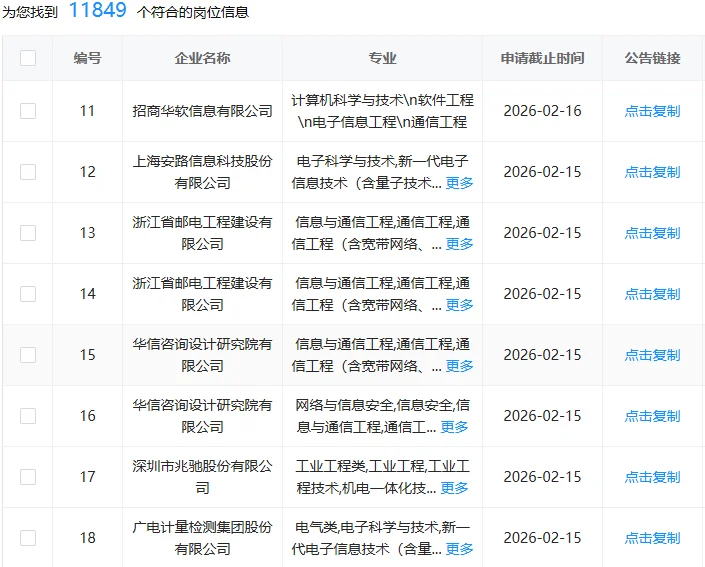Expand 更多 majors in row 18
Image resolution: width=705 pixels, height=567 pixels.
(x=460, y=549)
